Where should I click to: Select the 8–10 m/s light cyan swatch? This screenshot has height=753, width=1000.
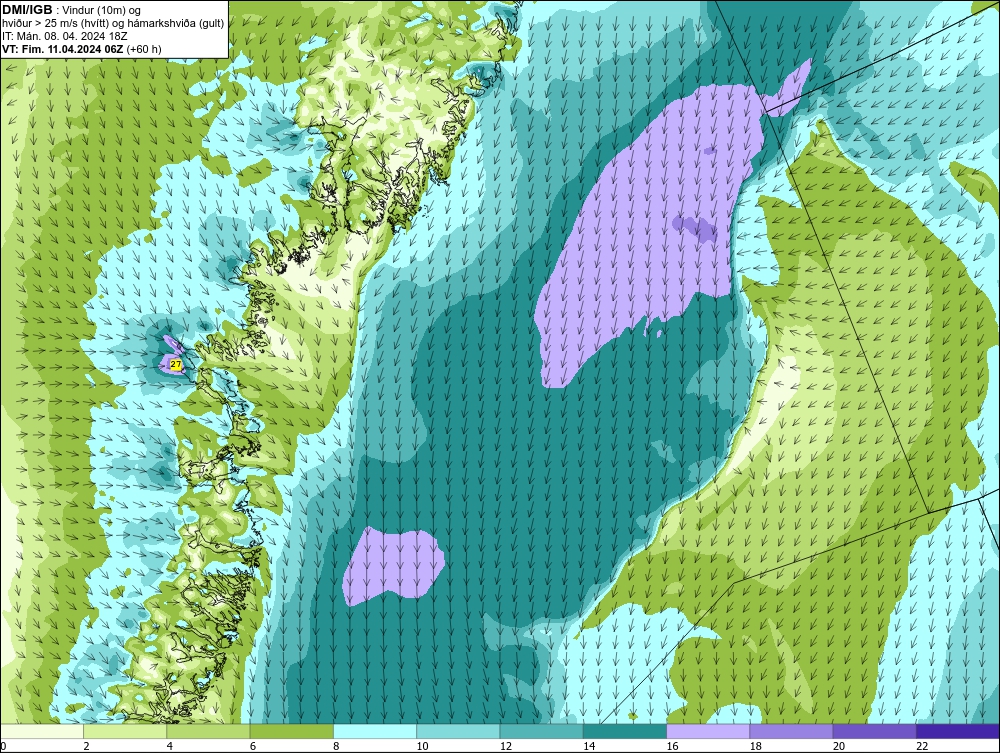(x=375, y=731)
